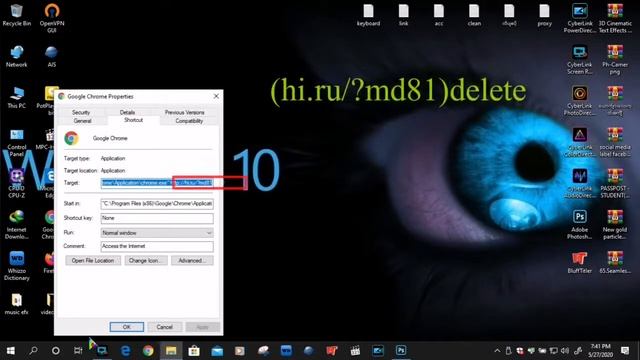This screenshot has width=640, height=360.
Task: Select CyberLink Screen Recorder desktop shortcut
Action: [x=580, y=60]
